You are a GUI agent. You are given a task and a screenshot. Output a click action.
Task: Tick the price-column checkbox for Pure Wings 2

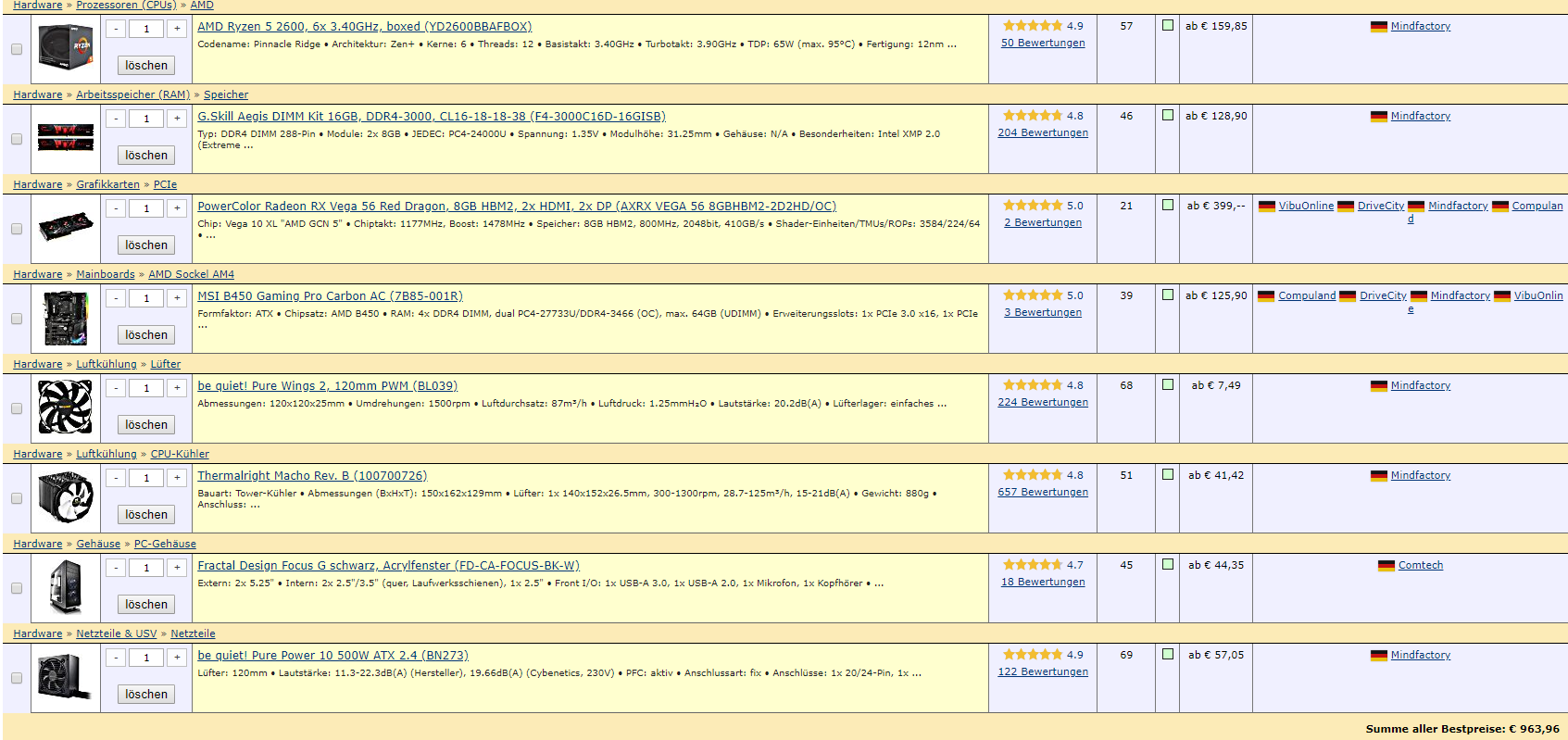pyautogui.click(x=1168, y=384)
